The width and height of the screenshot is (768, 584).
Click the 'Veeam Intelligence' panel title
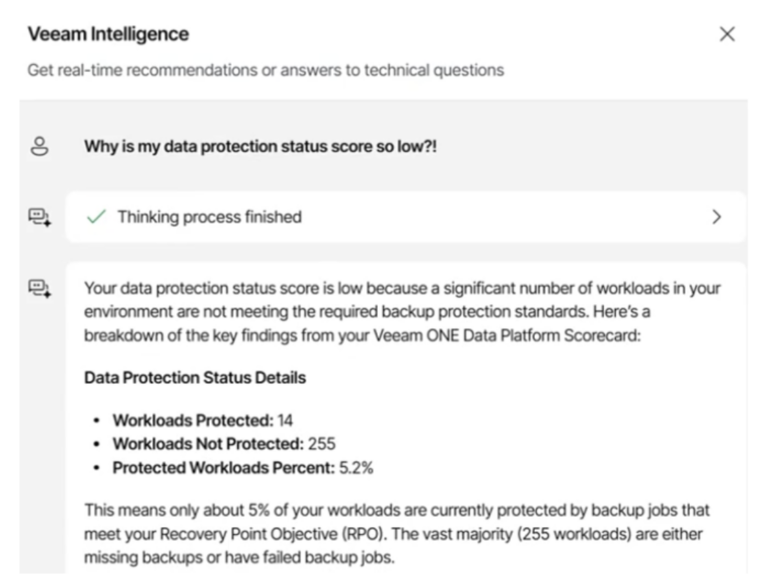[x=108, y=34]
